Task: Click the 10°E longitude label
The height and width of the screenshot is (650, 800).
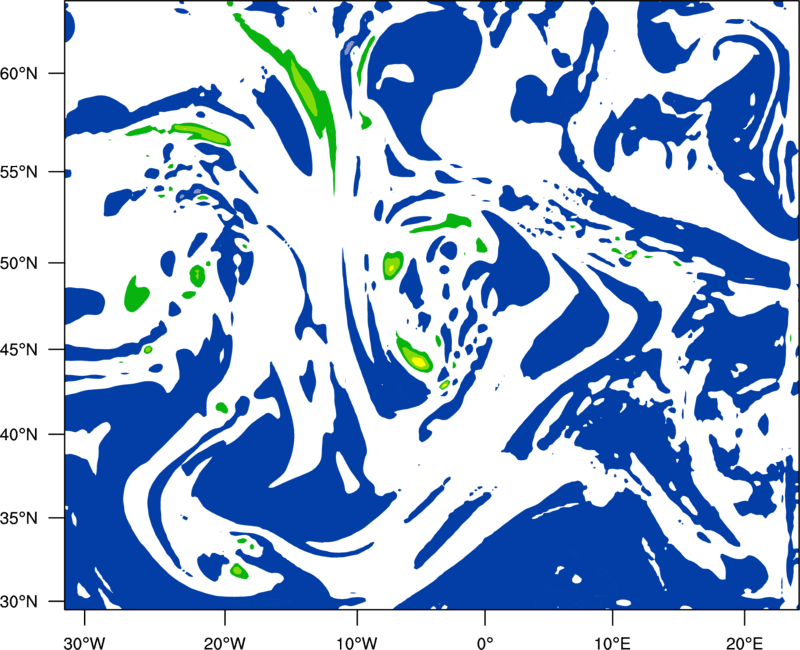Action: pyautogui.click(x=612, y=643)
